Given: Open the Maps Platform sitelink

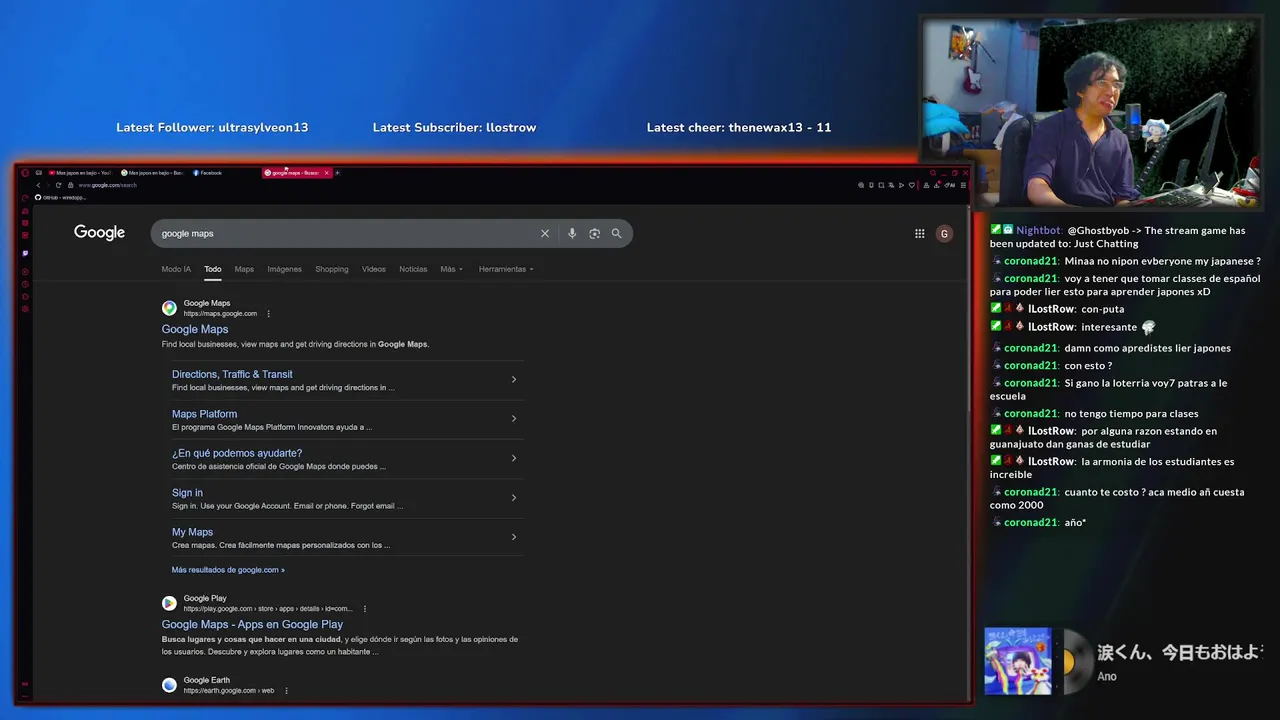Looking at the screenshot, I should tap(204, 414).
